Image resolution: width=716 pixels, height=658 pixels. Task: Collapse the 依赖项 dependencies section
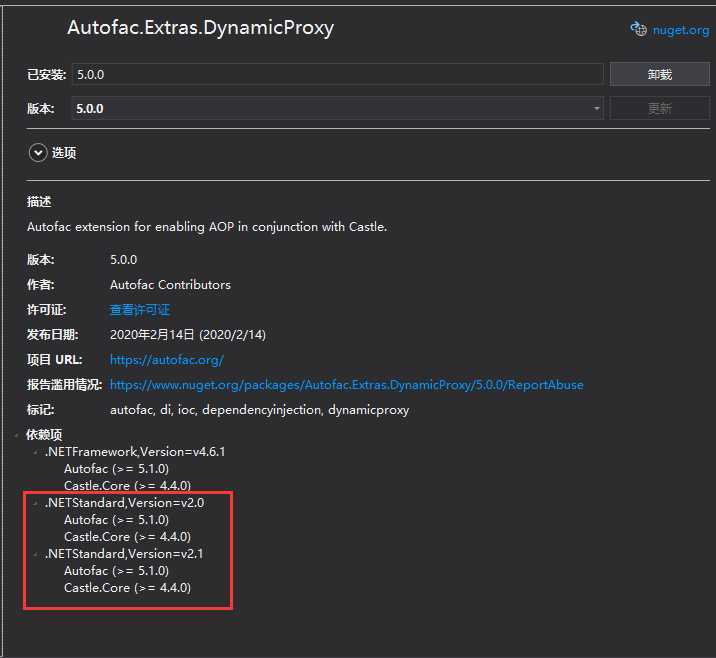17,436
